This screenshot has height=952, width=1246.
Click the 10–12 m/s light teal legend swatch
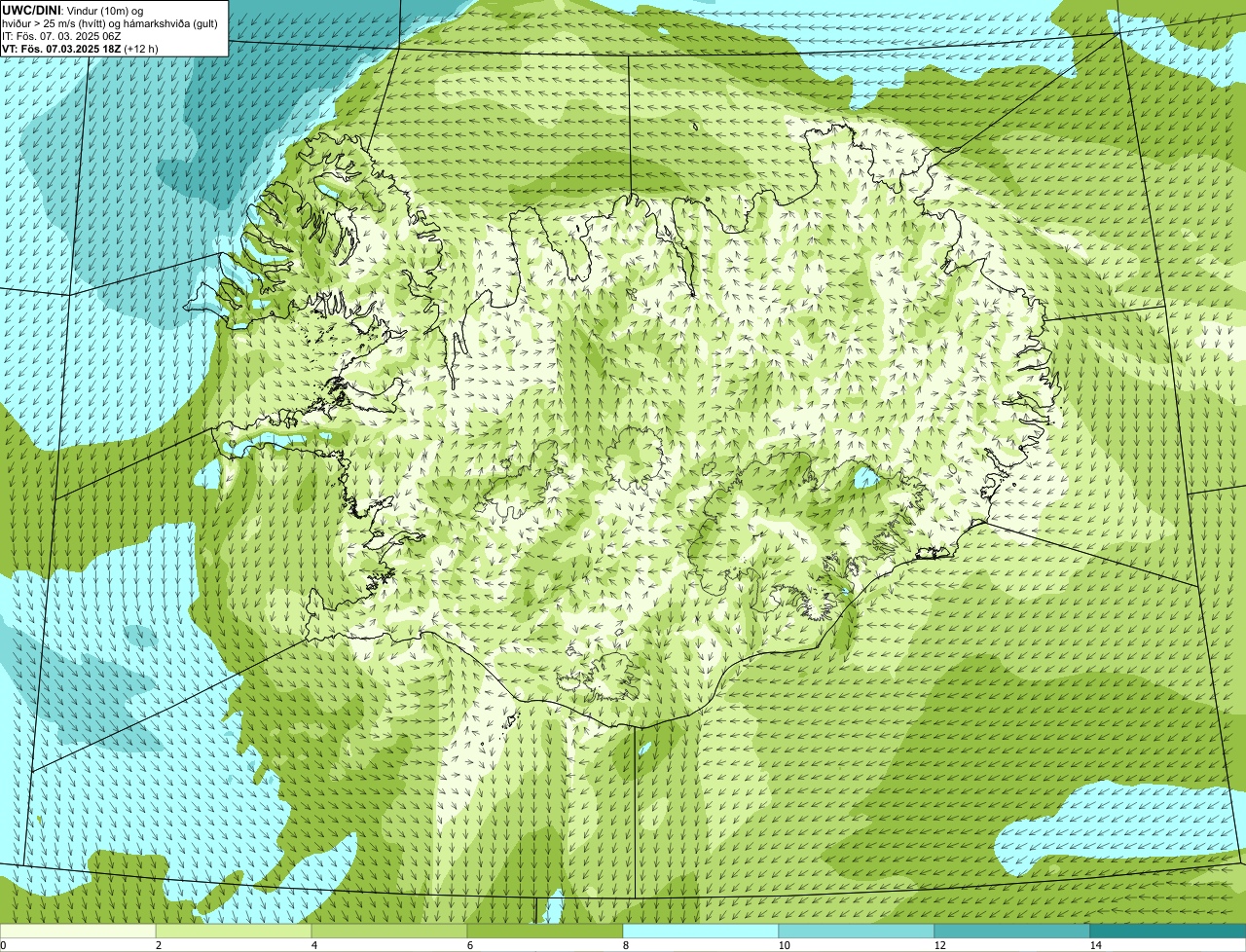857,931
